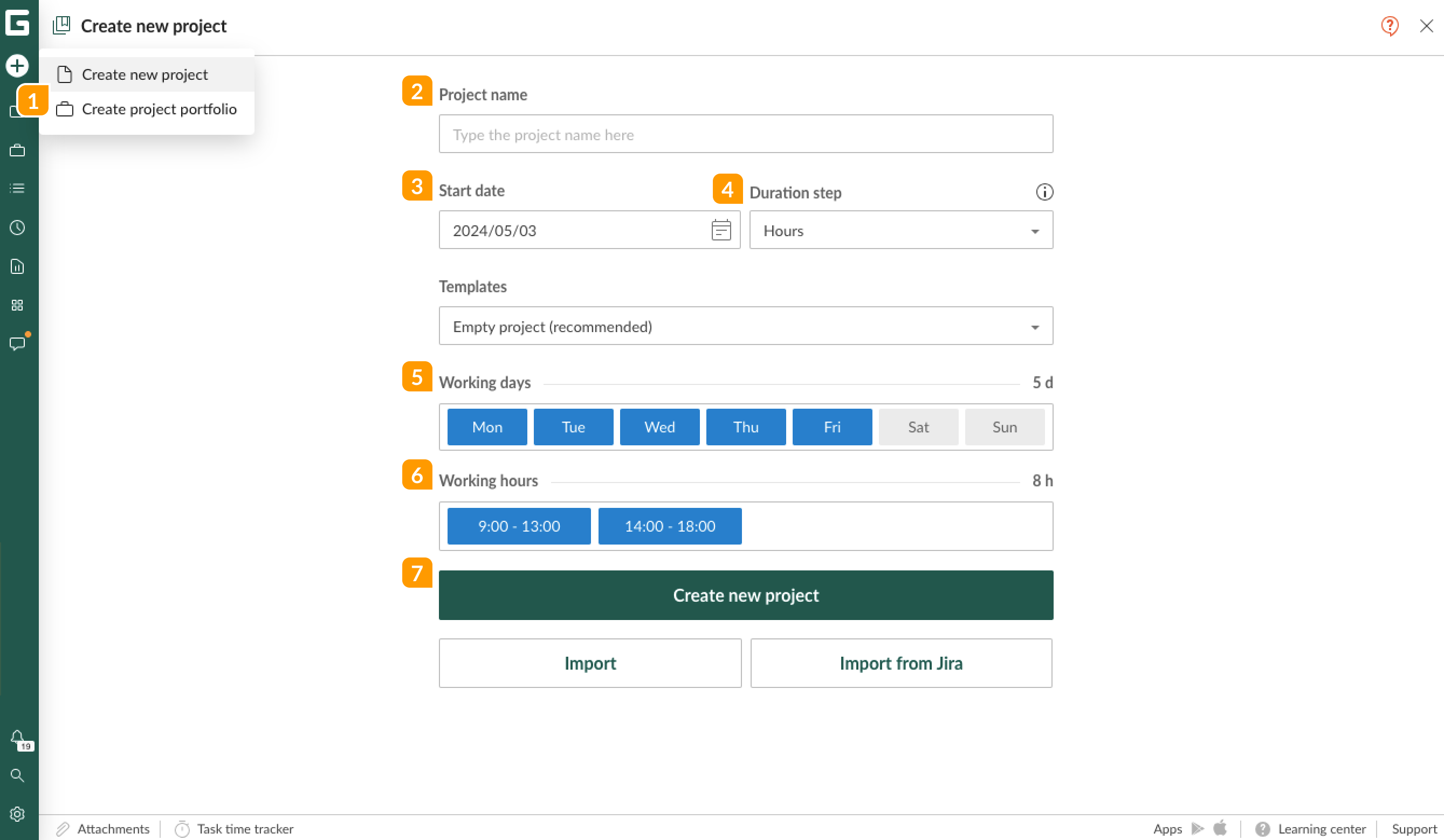Open the comments chat bubble icon
This screenshot has width=1444, height=840.
point(17,343)
